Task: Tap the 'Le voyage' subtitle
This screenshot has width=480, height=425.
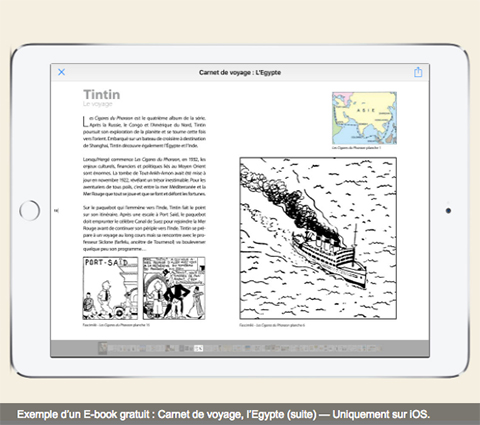Action: point(98,104)
